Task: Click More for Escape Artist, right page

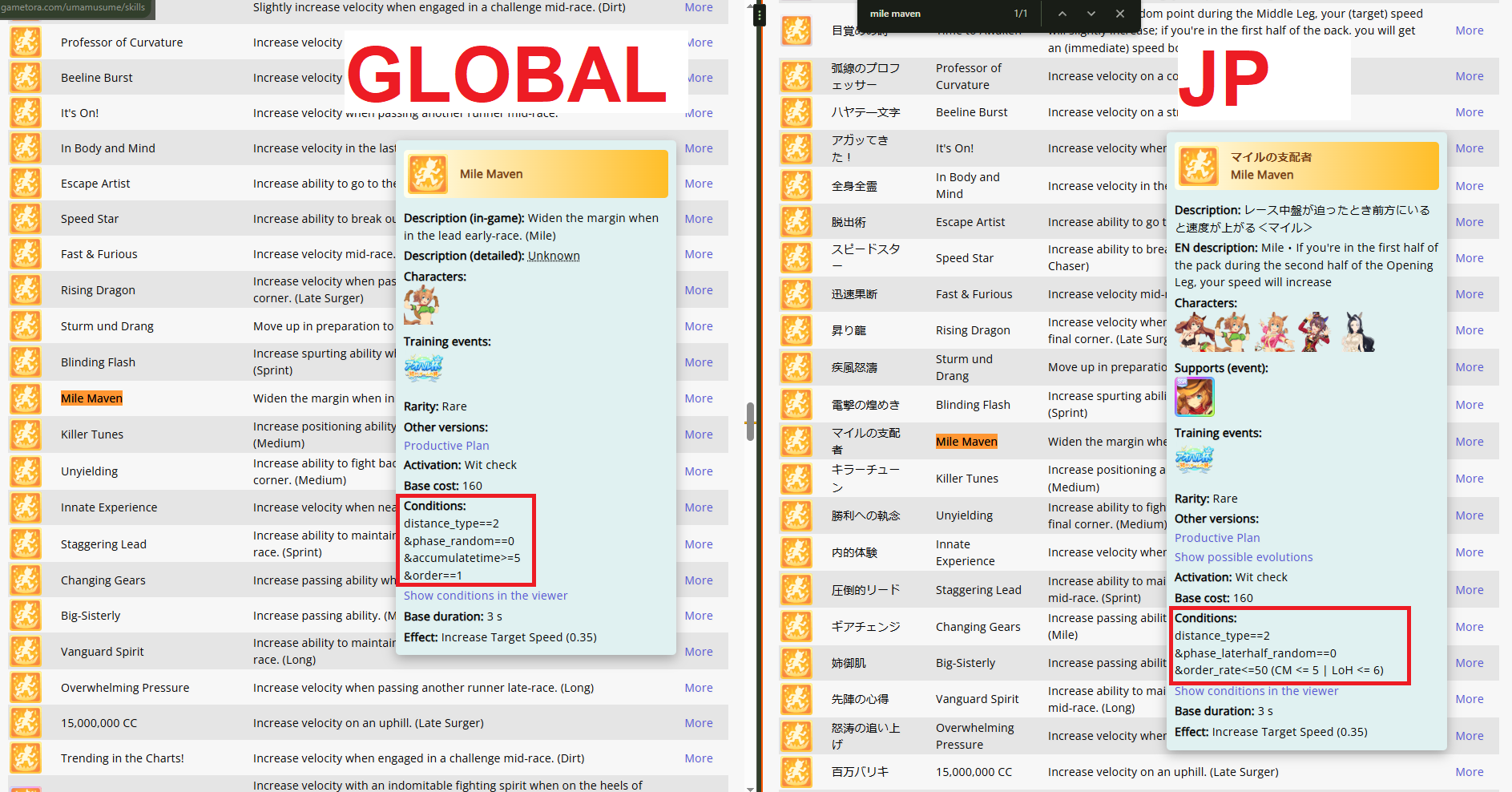Action: (1470, 222)
